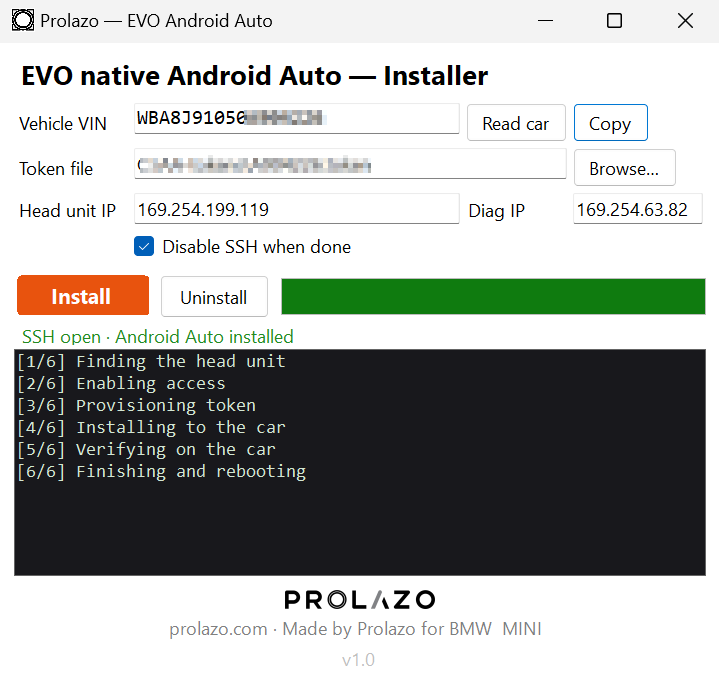Select log line [1/6] Finding the head unit
This screenshot has width=719, height=683.
pos(151,361)
